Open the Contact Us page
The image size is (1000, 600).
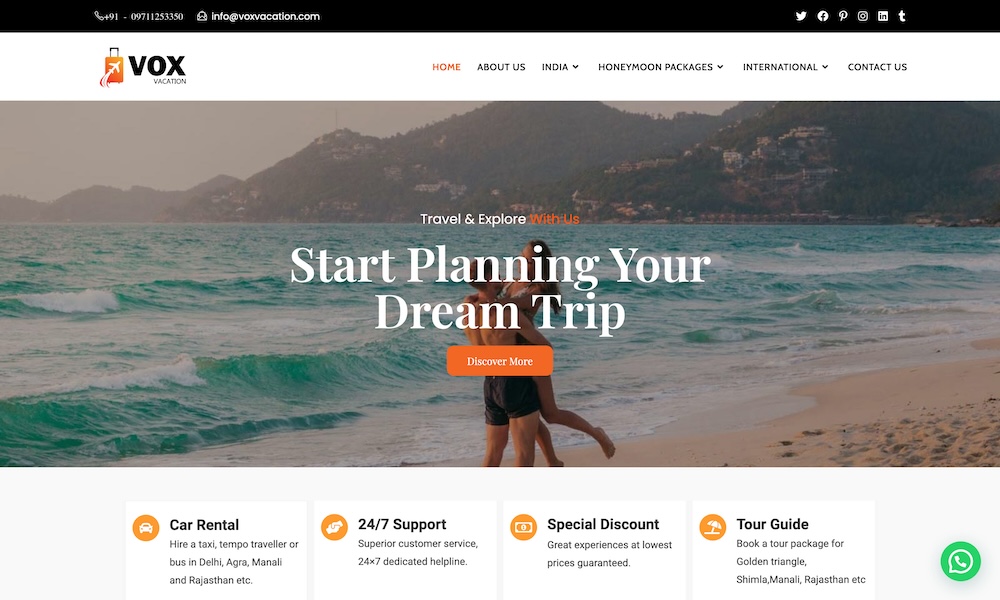pos(877,67)
